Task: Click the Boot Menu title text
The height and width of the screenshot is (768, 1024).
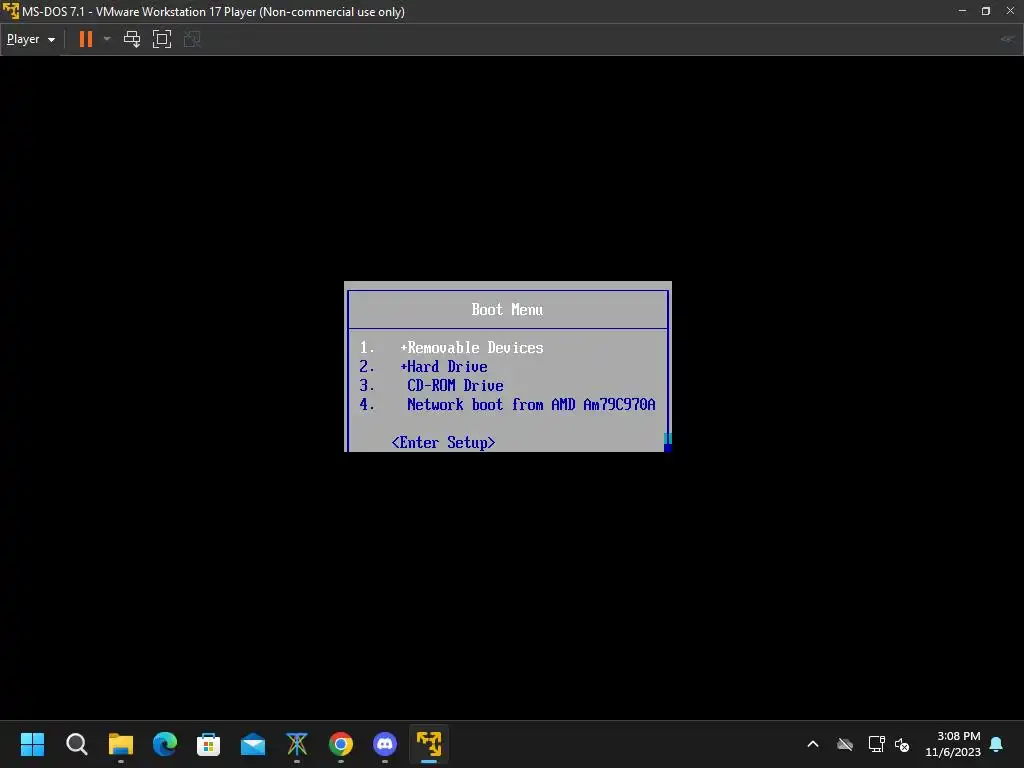Action: click(507, 310)
